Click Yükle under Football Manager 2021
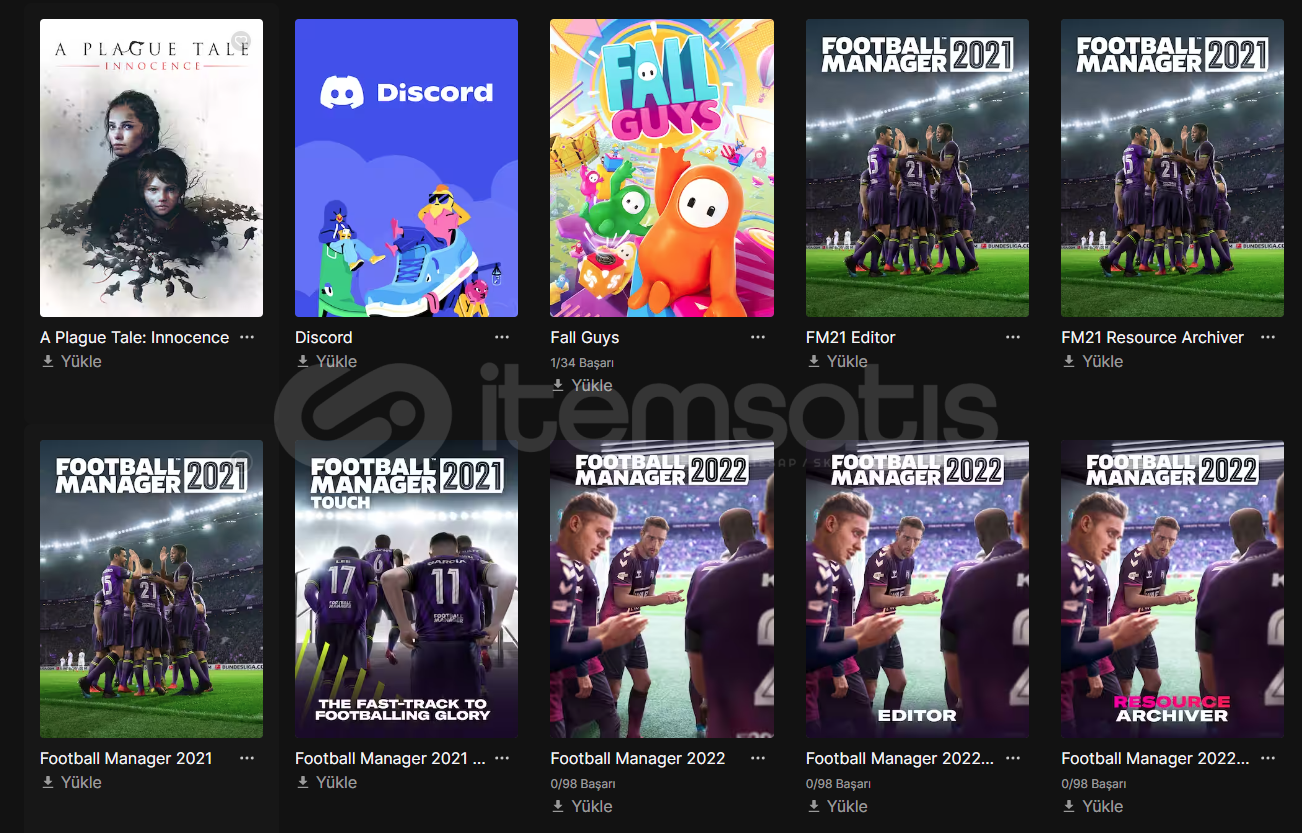Screen dimensions: 1302x833 click(71, 783)
